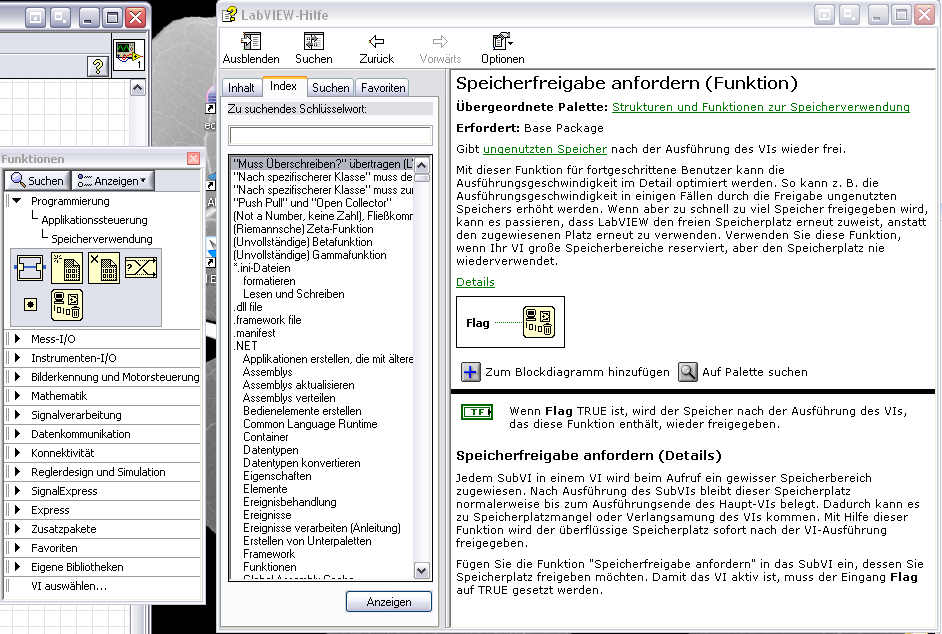942x634 pixels.
Task: Expand Bilderkennung und Motorsteuerung category
Action: tap(17, 377)
